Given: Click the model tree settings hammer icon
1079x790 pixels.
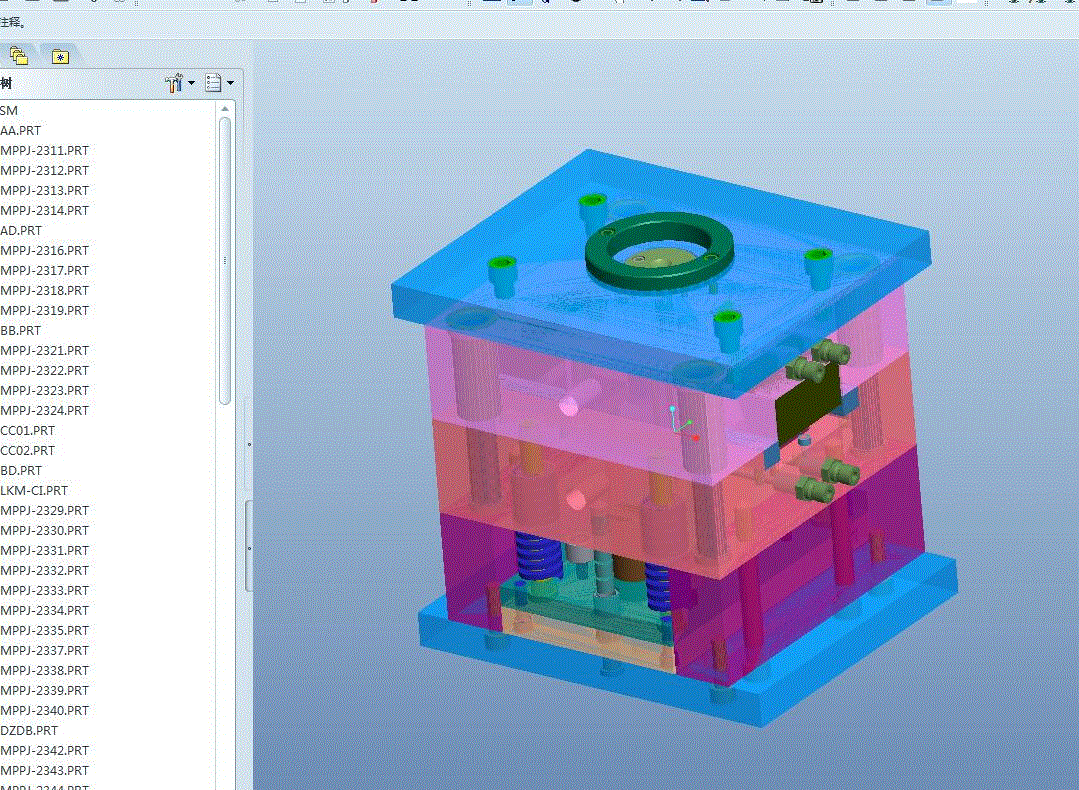Looking at the screenshot, I should click(174, 83).
